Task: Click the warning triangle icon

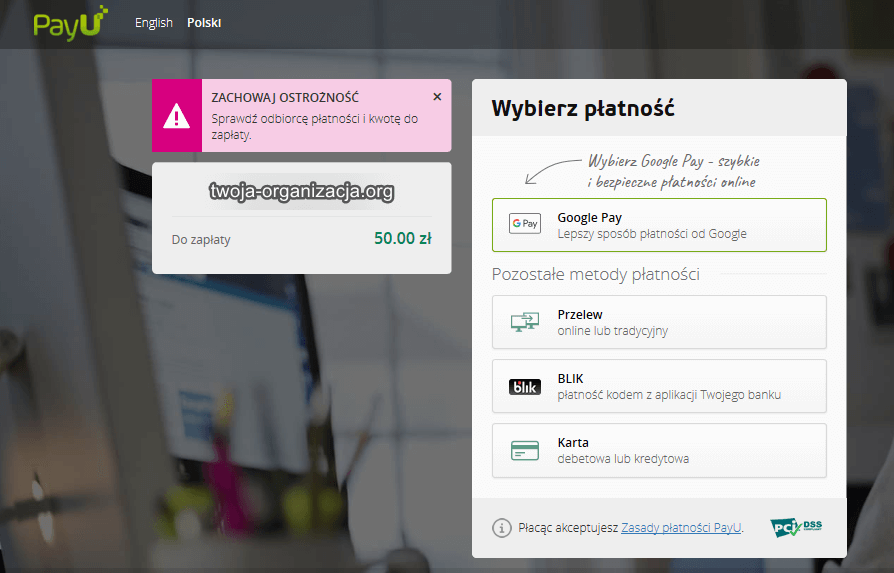Action: click(x=177, y=116)
